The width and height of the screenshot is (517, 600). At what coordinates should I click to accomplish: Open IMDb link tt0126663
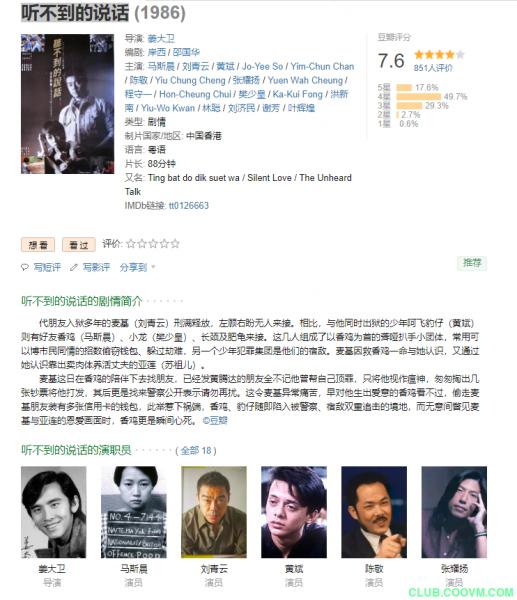[x=189, y=205]
